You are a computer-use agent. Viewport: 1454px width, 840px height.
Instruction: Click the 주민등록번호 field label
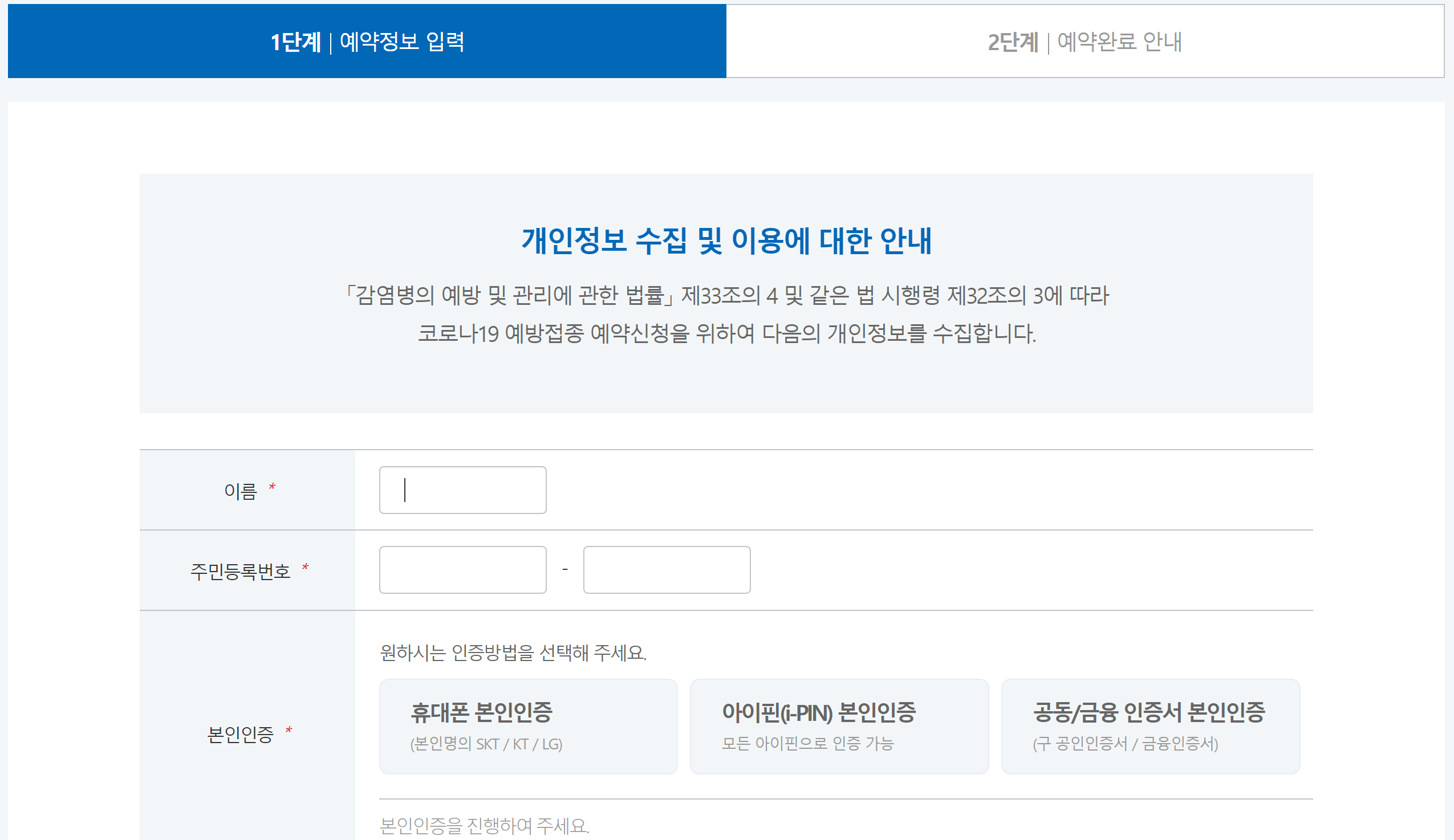click(x=240, y=572)
